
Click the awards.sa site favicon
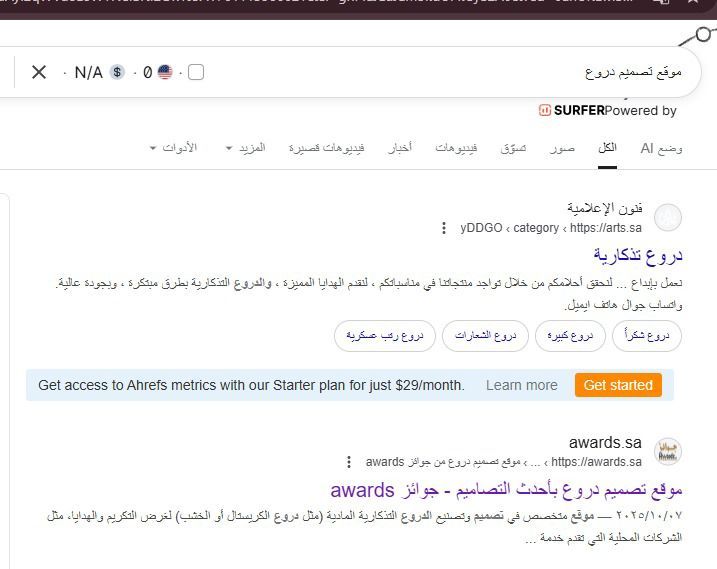(667, 451)
